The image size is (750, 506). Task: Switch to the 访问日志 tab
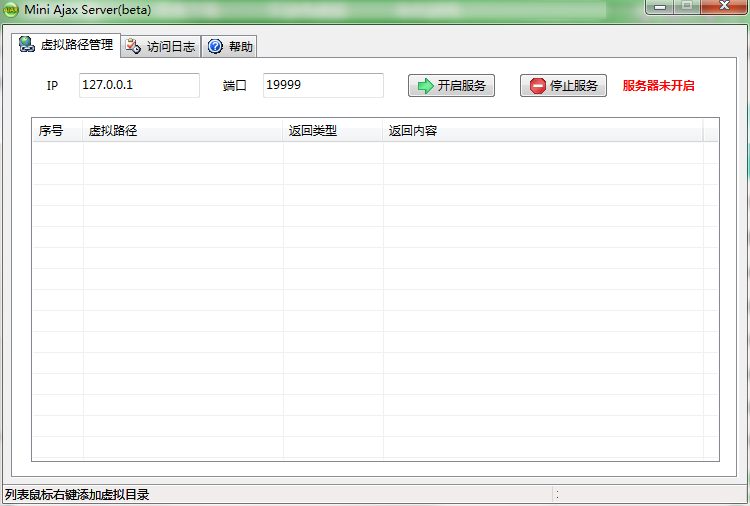coord(161,46)
